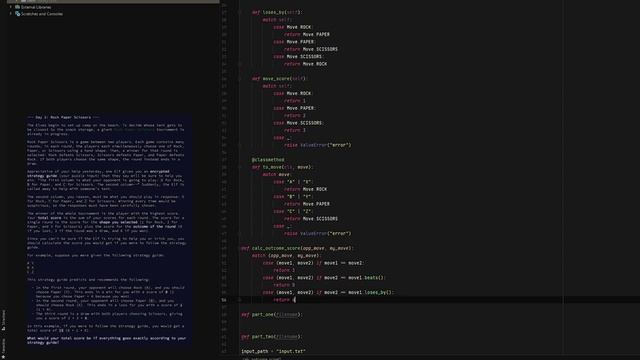The width and height of the screenshot is (640, 360).
Task: Click the 'Day 2: Rock Paper Scissors' puzzle title
Action: pos(63,117)
